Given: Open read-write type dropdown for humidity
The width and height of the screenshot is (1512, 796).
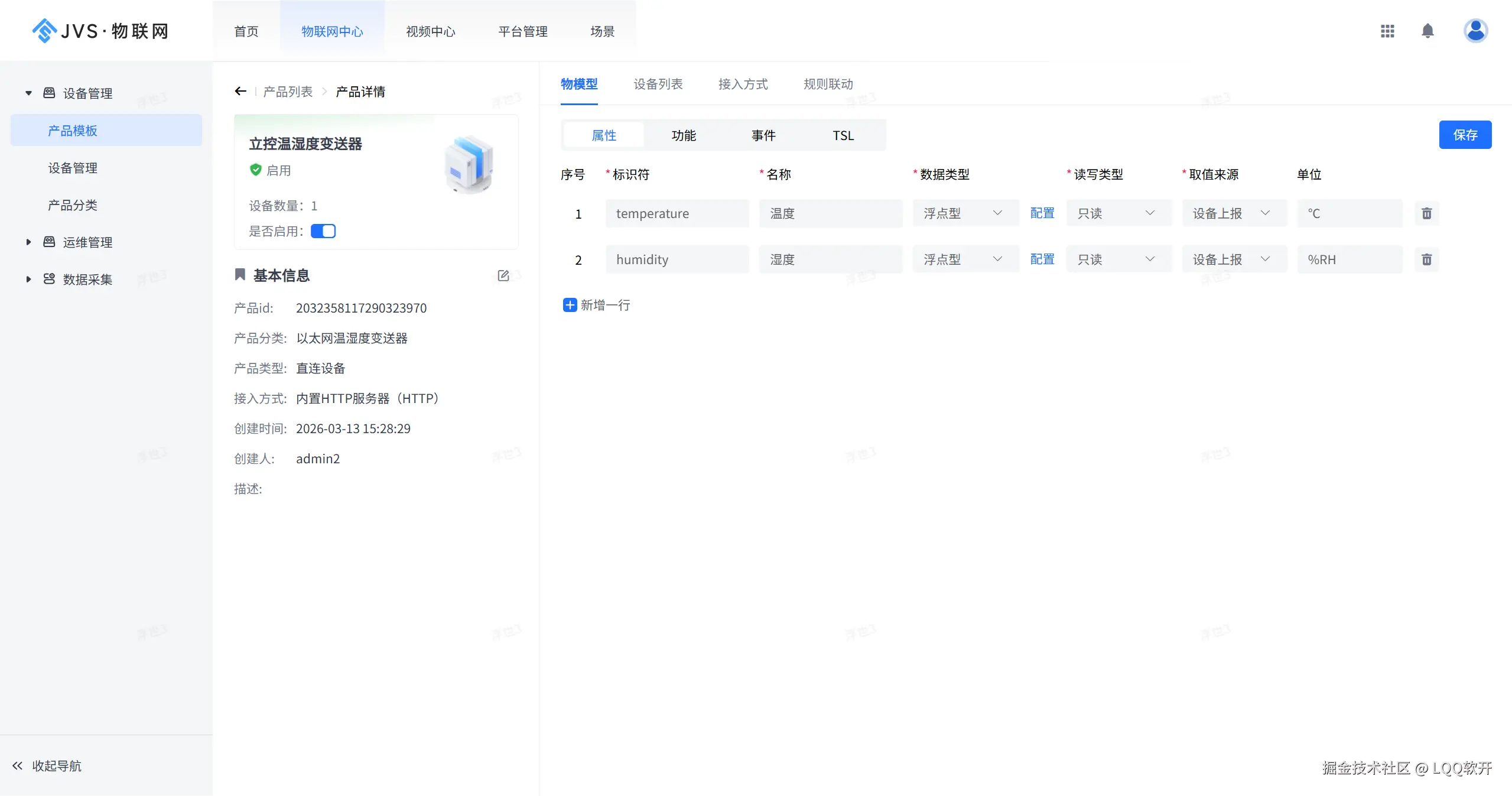Looking at the screenshot, I should point(1118,259).
